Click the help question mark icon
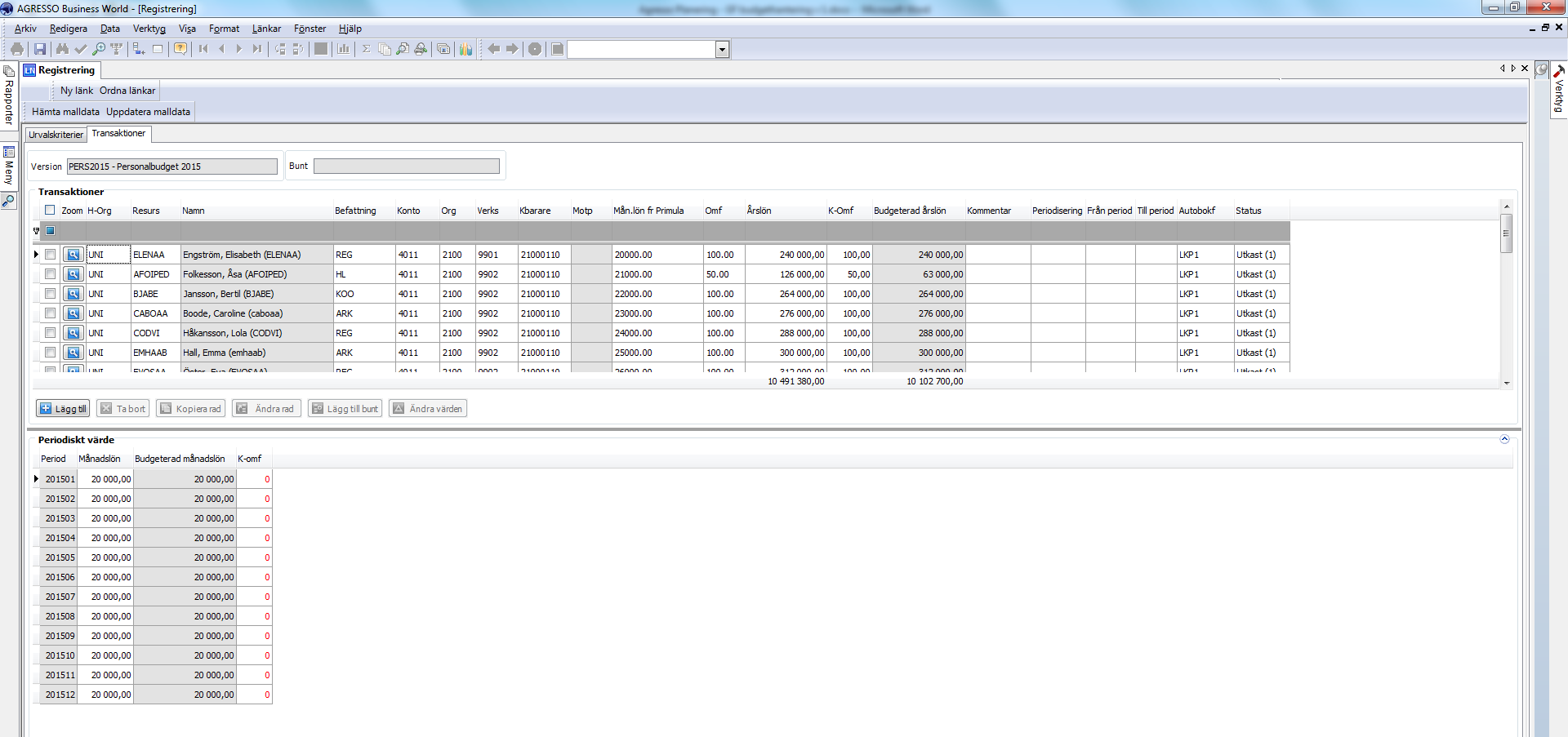 pos(180,49)
